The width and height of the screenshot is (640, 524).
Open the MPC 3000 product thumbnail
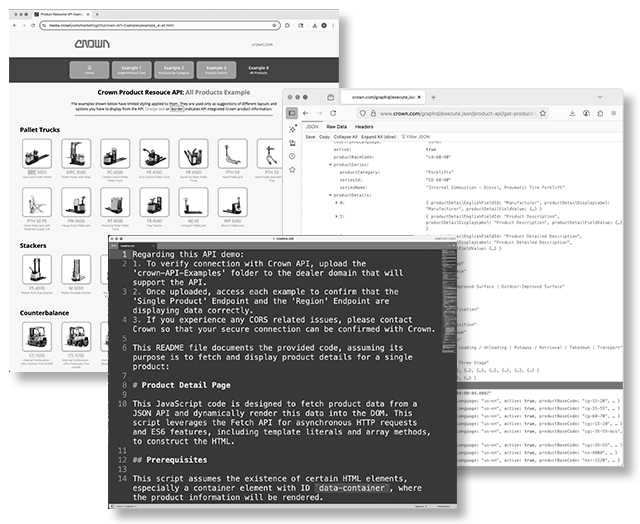point(76,153)
